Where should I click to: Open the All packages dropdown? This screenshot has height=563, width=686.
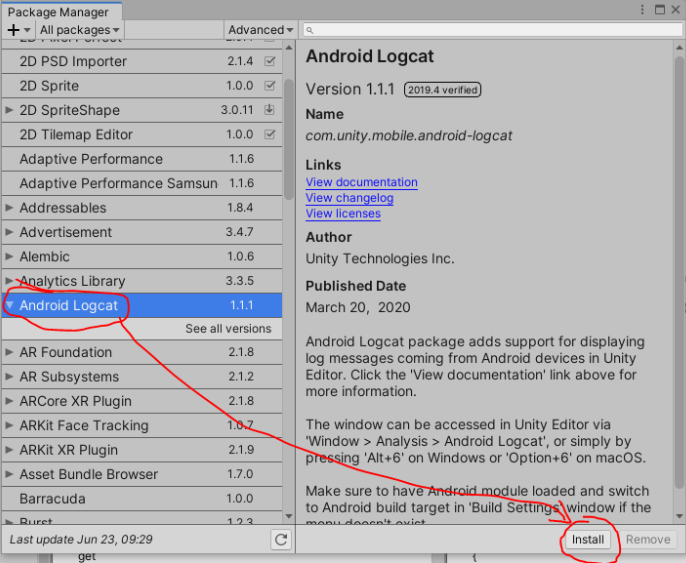pyautogui.click(x=80, y=30)
